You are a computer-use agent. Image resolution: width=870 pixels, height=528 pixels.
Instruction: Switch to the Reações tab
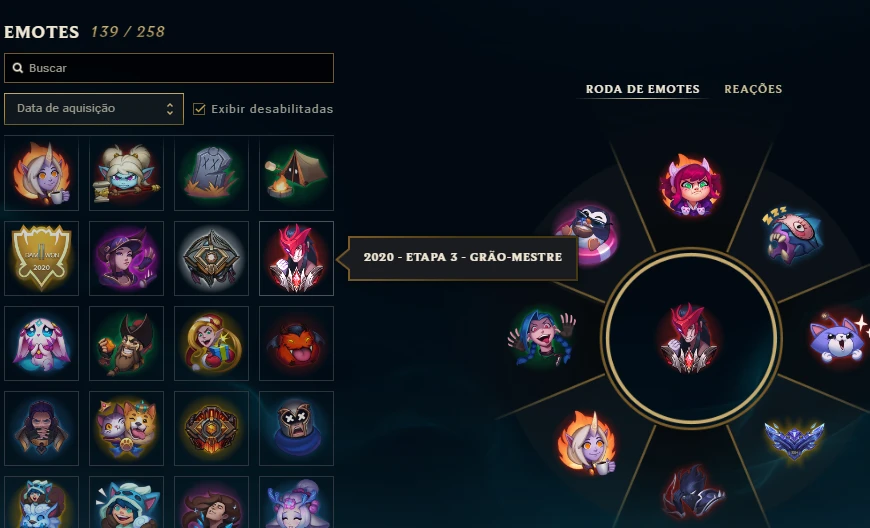pyautogui.click(x=753, y=89)
